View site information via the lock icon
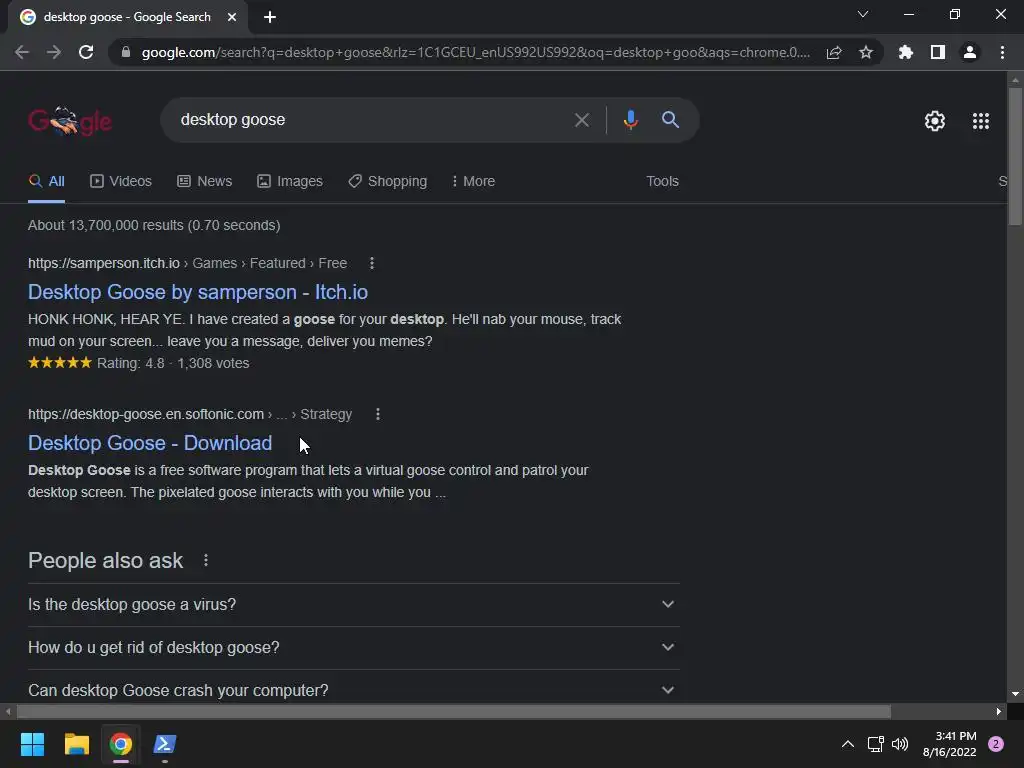1024x768 pixels. (x=126, y=52)
